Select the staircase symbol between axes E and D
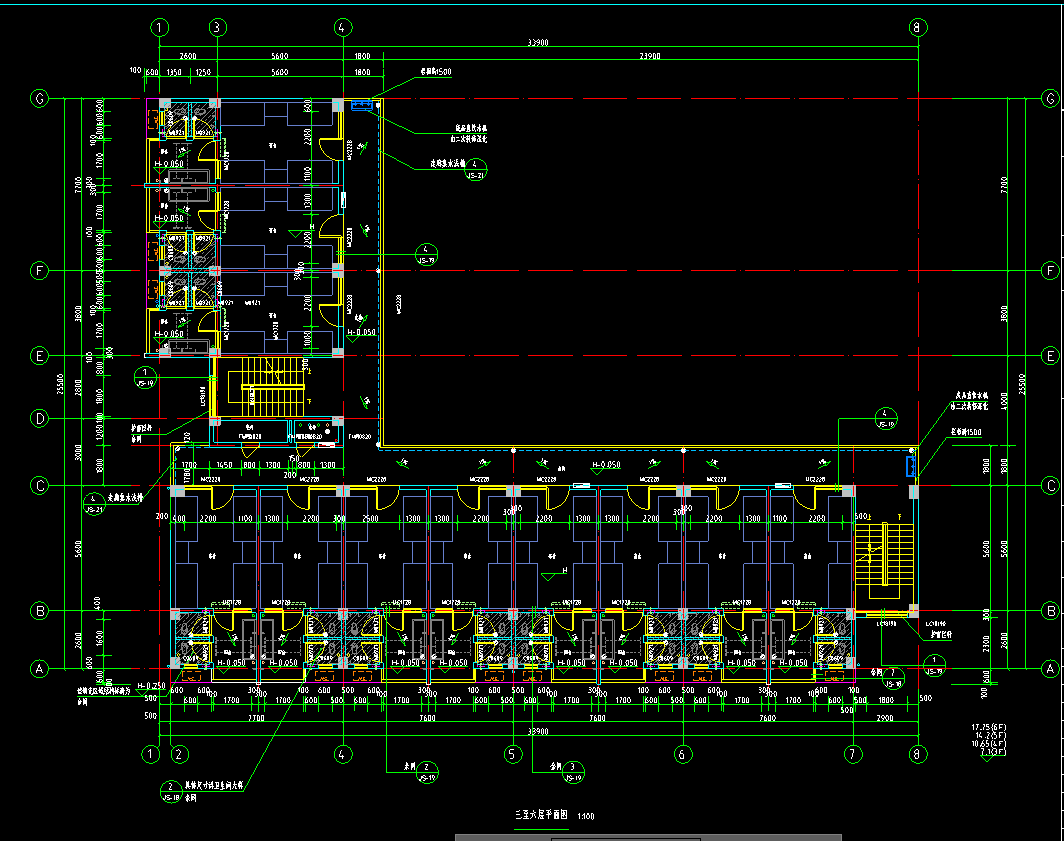 (270, 384)
